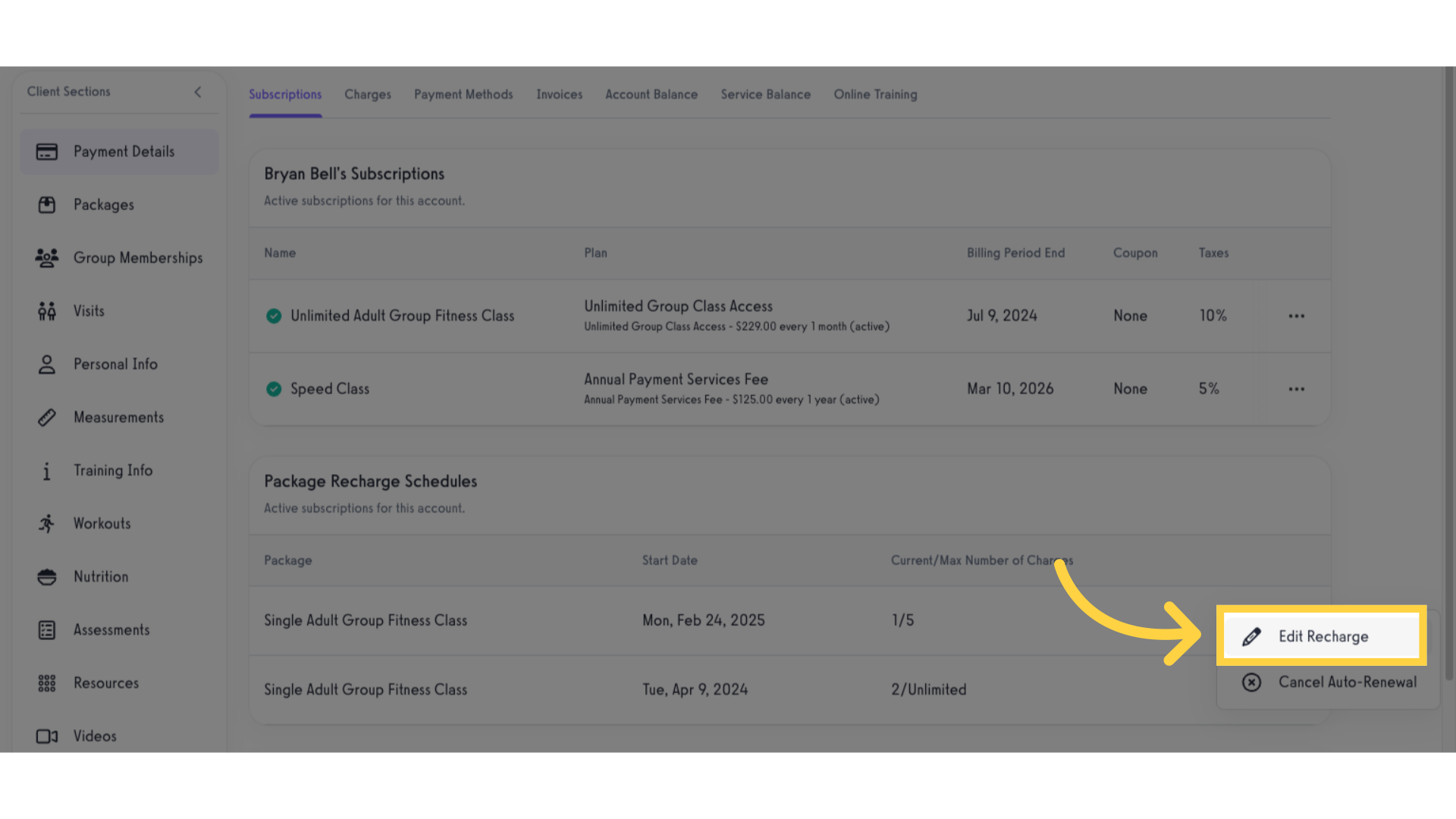Viewport: 1456px width, 819px height.
Task: Click the Visits icon in sidebar
Action: [47, 311]
